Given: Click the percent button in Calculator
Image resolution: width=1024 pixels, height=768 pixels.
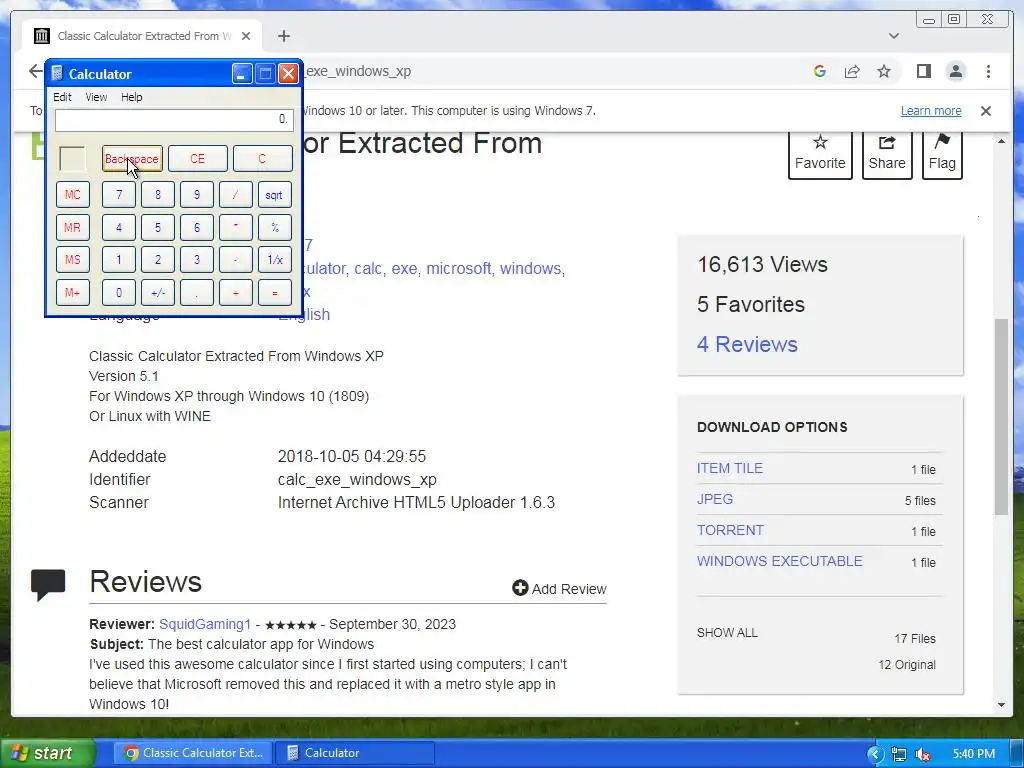Looking at the screenshot, I should tap(274, 227).
